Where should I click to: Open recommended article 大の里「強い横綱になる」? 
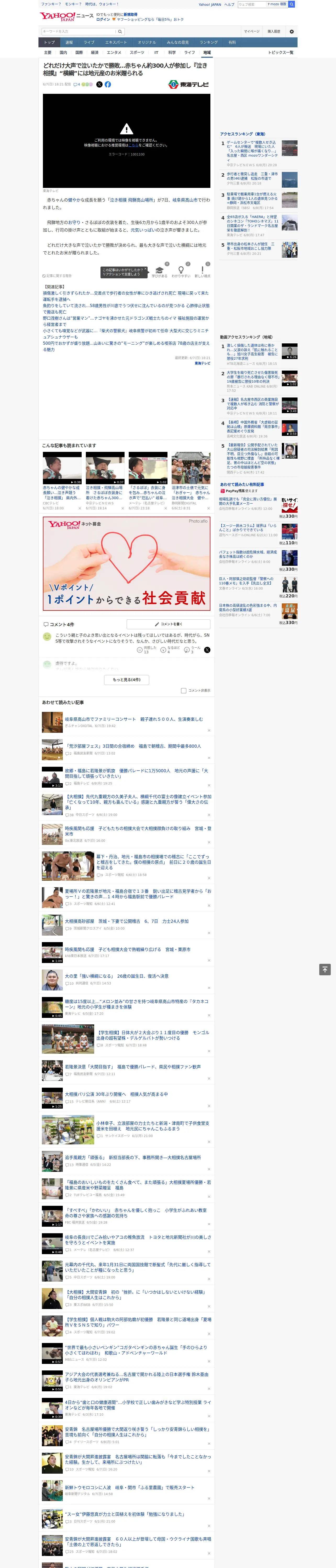point(116,976)
